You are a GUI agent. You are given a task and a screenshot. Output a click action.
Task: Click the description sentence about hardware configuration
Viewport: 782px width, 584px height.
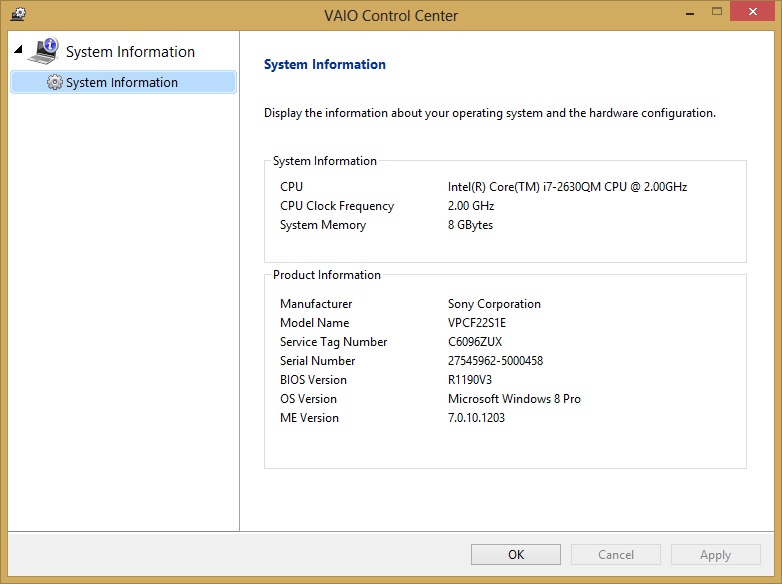[x=490, y=113]
